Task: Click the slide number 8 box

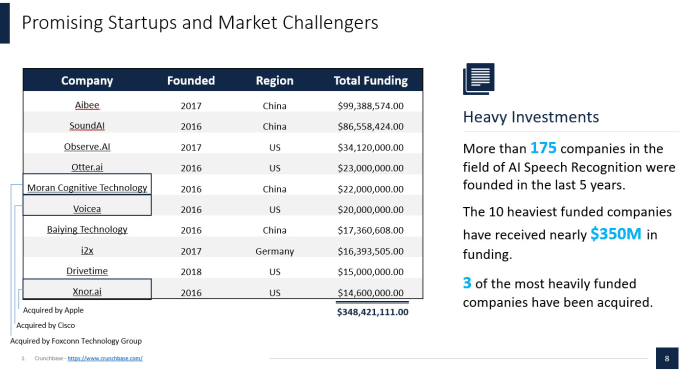Action: [x=667, y=358]
